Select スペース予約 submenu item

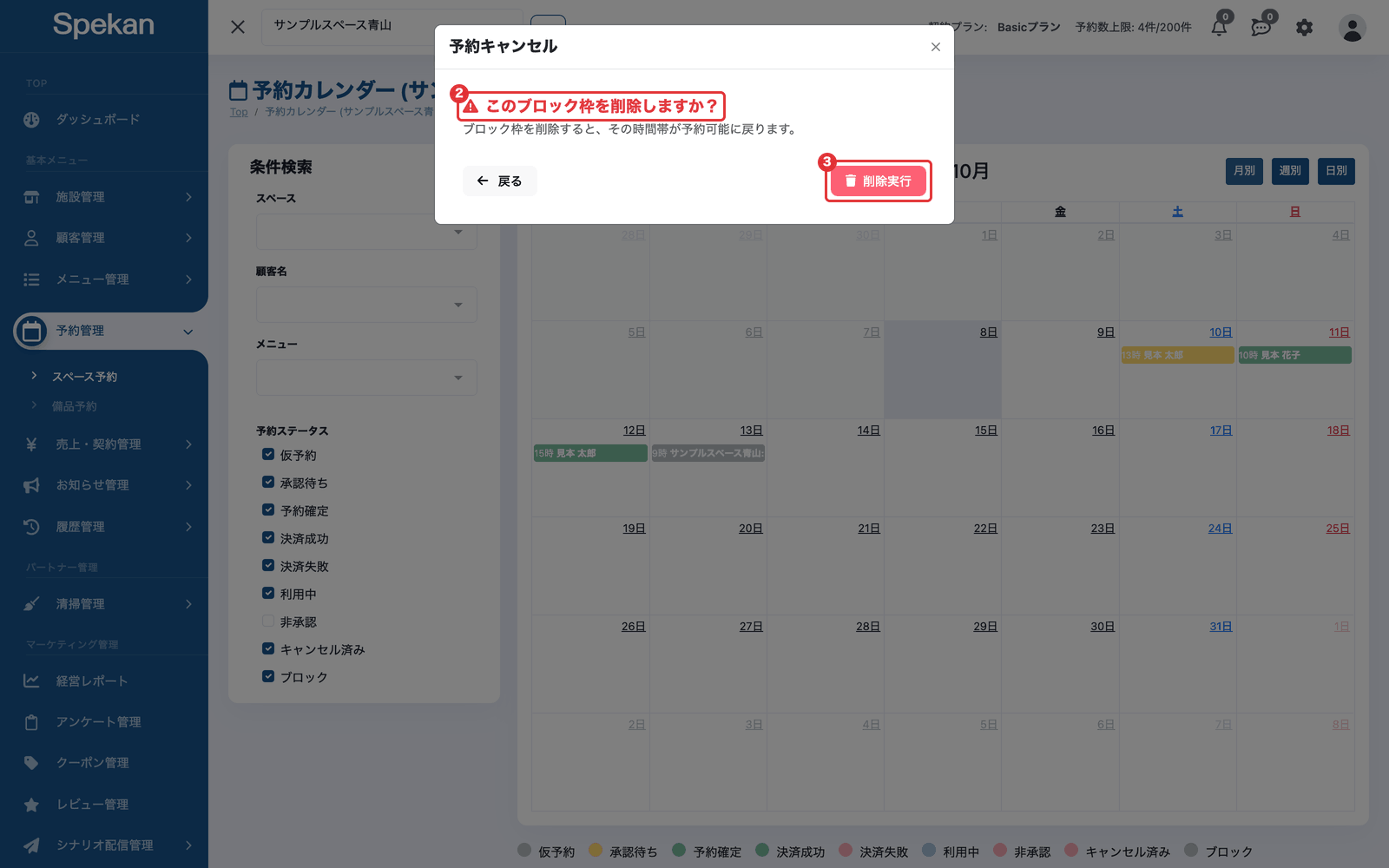point(84,377)
